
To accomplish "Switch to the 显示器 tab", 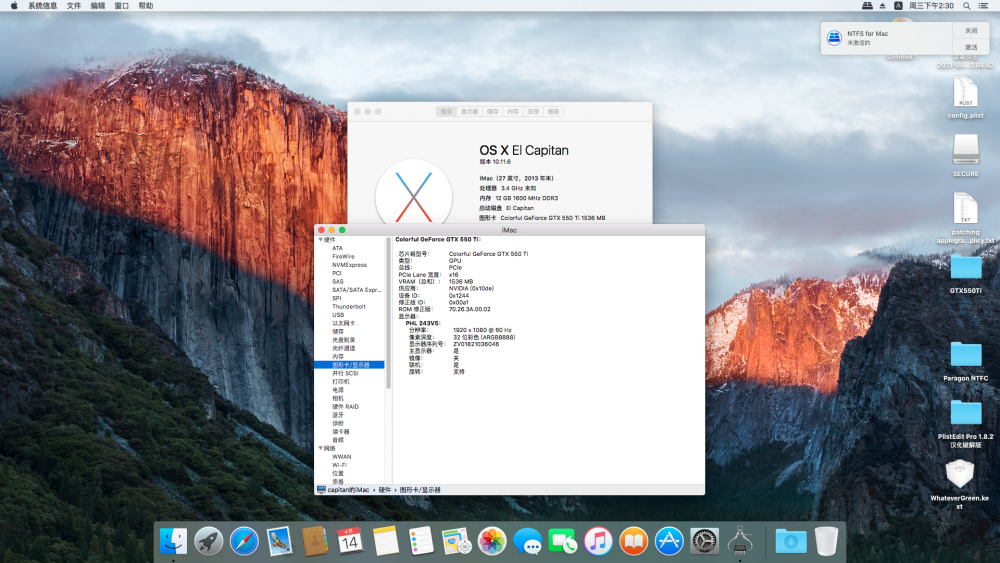I will click(469, 112).
